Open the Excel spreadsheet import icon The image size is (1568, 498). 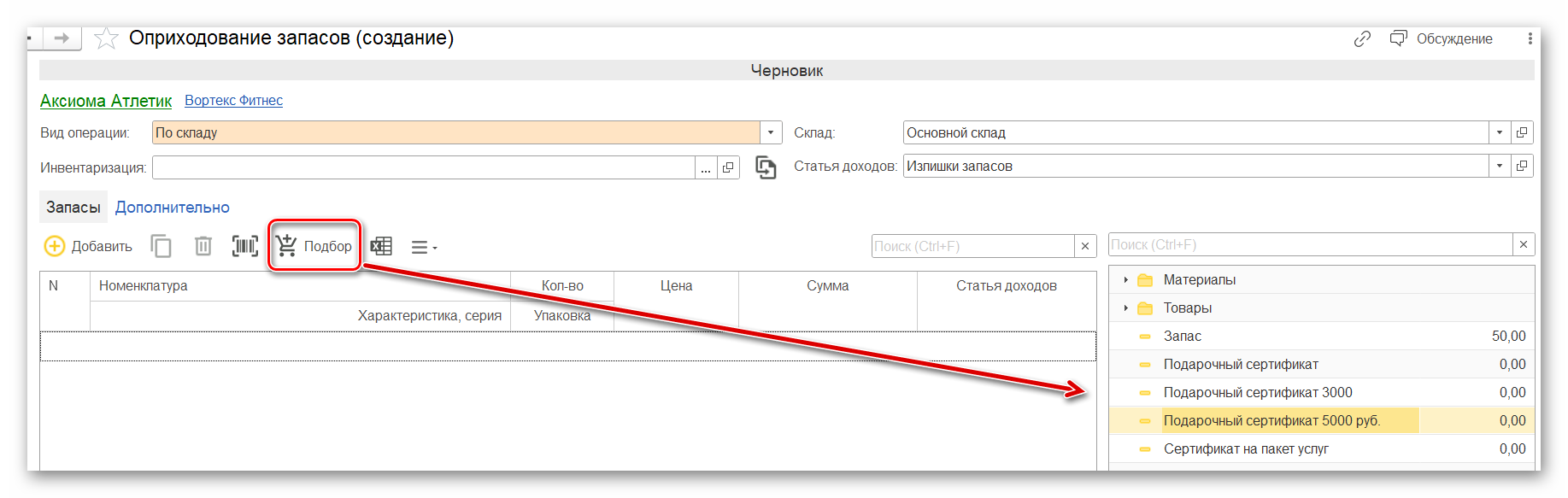coord(381,246)
